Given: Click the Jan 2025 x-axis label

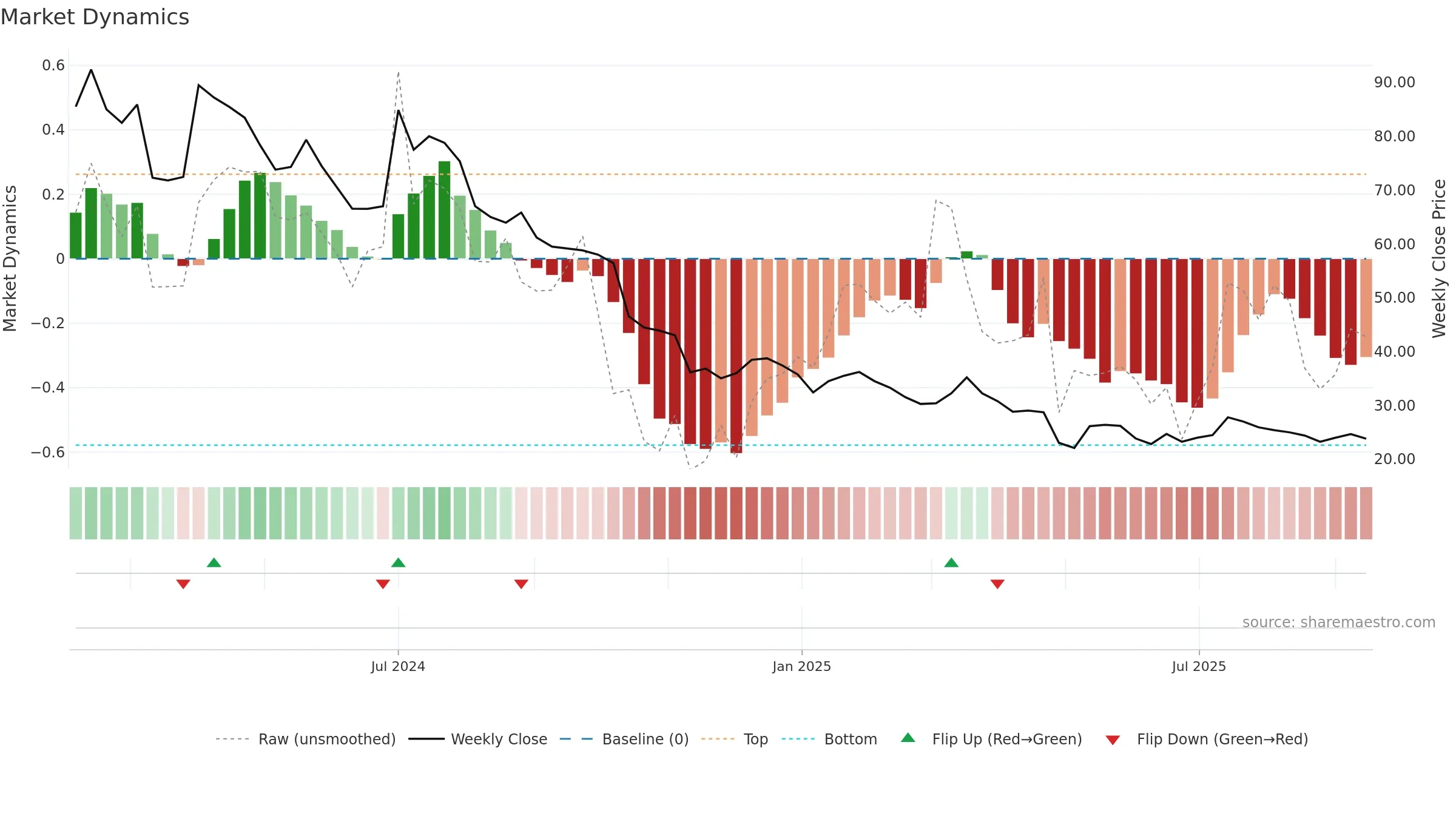Looking at the screenshot, I should pyautogui.click(x=801, y=666).
